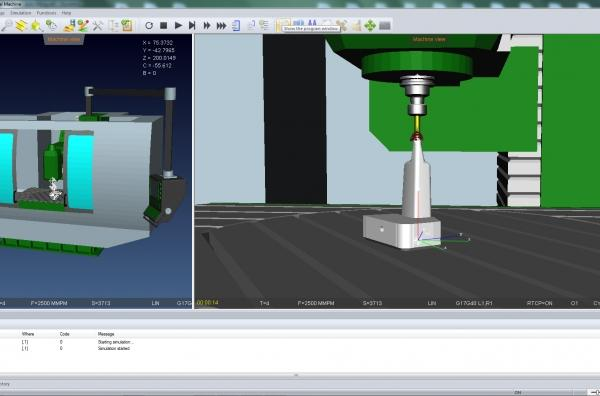
Task: Play the simulation
Action: click(178, 26)
